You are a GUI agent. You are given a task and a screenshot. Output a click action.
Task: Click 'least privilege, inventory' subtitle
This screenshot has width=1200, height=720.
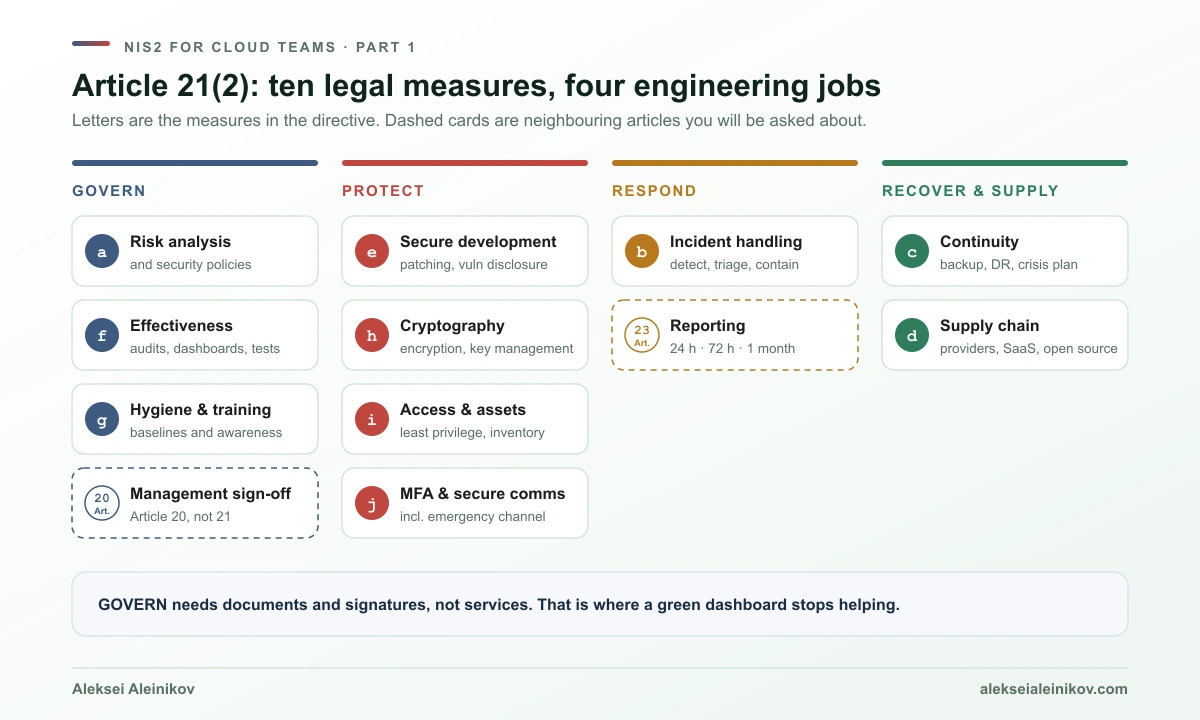pyautogui.click(x=472, y=433)
